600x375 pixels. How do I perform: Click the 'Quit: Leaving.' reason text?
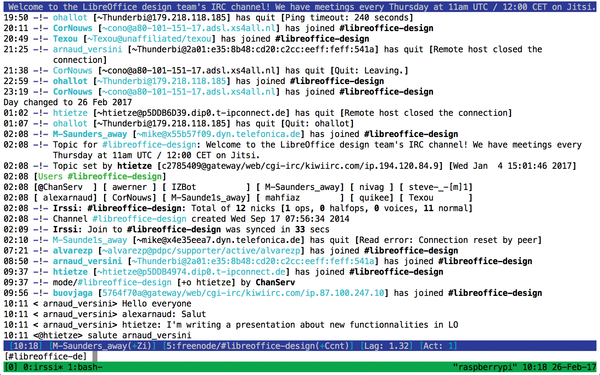click(x=369, y=71)
